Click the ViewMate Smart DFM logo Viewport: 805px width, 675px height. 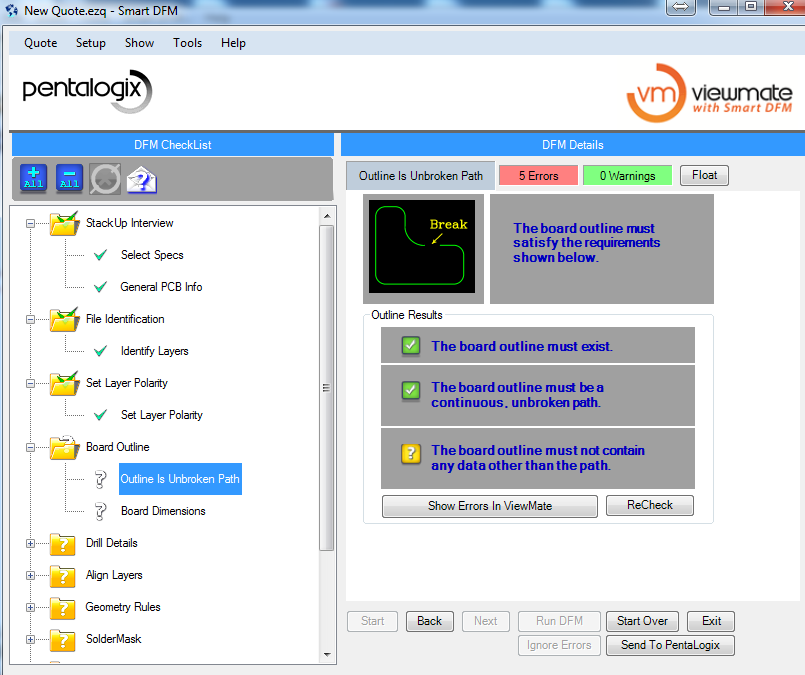710,92
